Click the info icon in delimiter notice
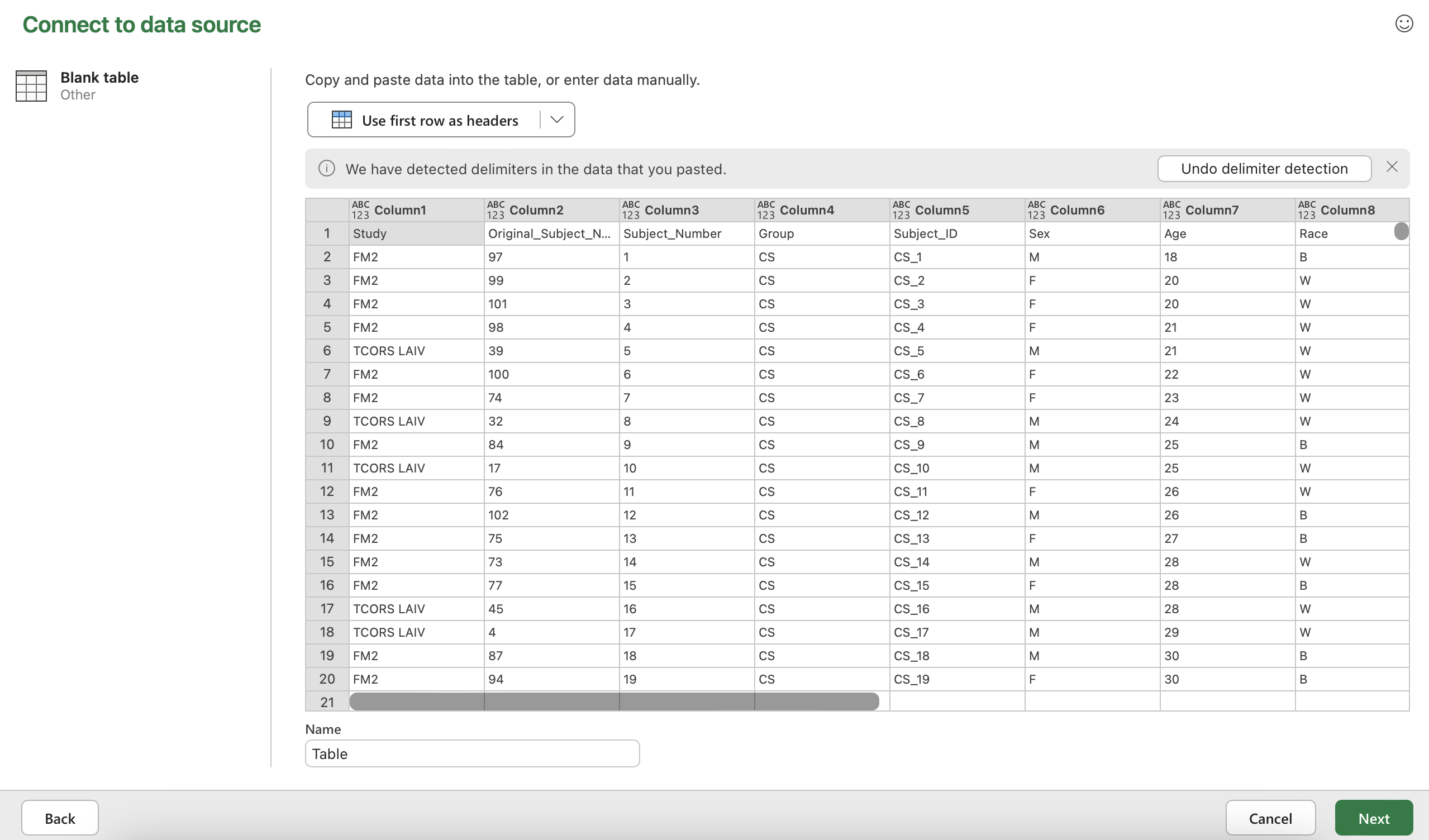This screenshot has width=1429, height=840. point(327,168)
